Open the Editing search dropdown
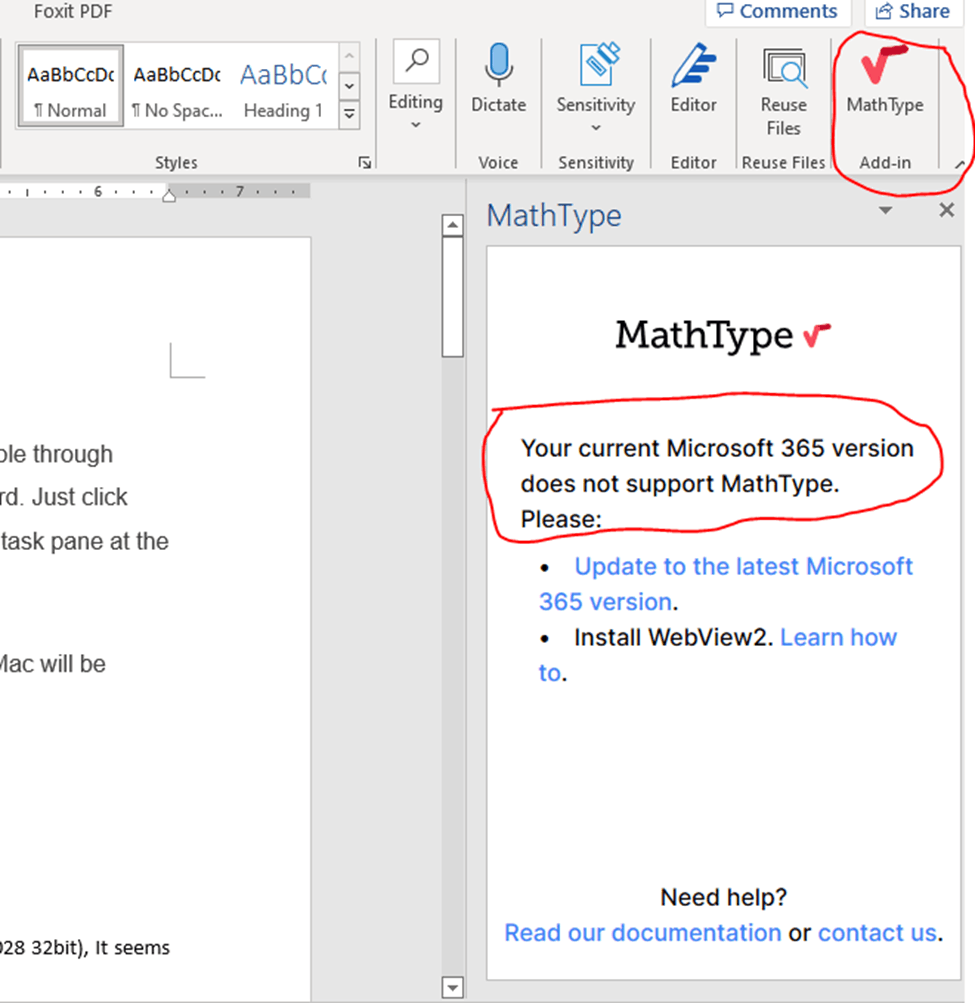Image resolution: width=975 pixels, height=1003 pixels. click(416, 84)
